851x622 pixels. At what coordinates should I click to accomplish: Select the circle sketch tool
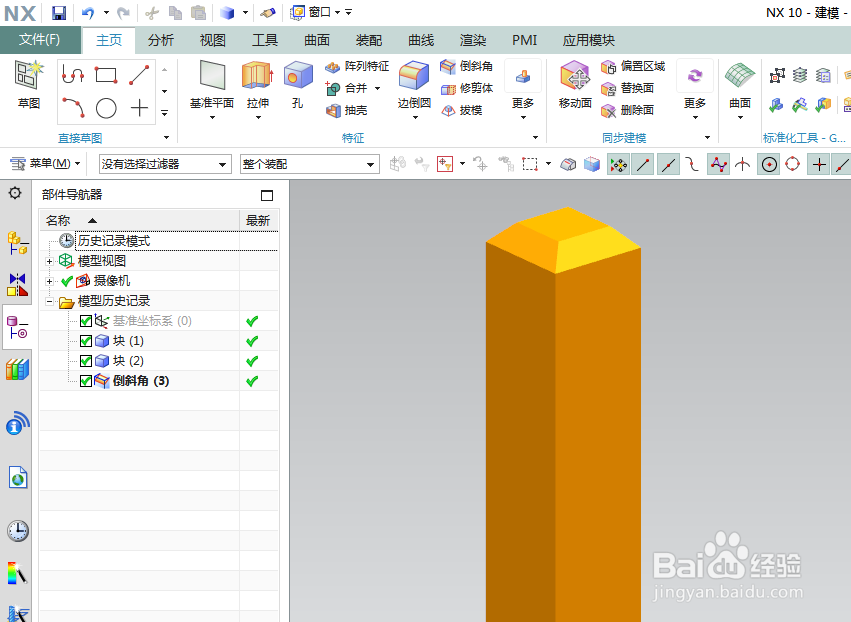(106, 108)
